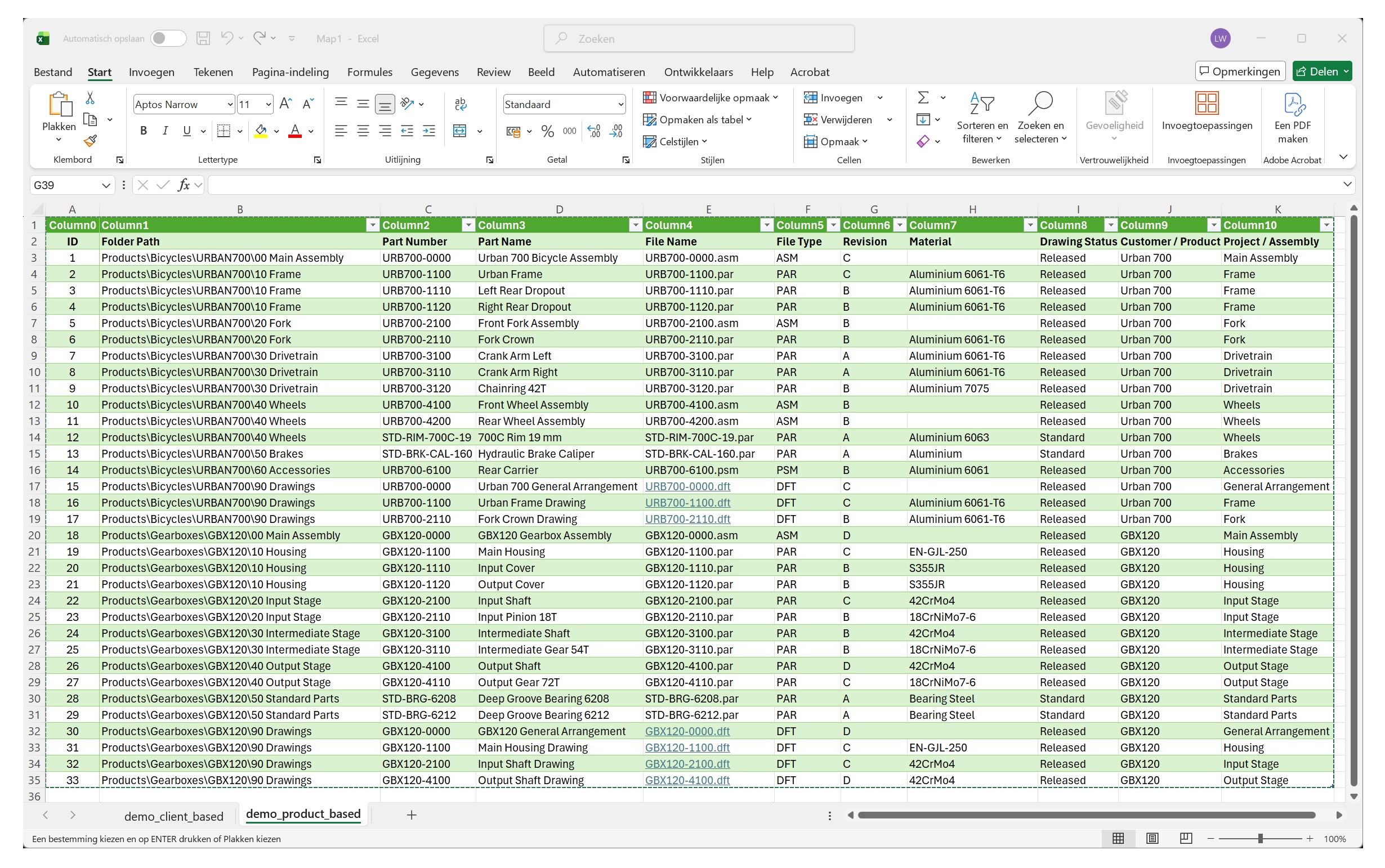Click Sorteren en filteren button
This screenshot has width=1385, height=868.
[x=982, y=118]
